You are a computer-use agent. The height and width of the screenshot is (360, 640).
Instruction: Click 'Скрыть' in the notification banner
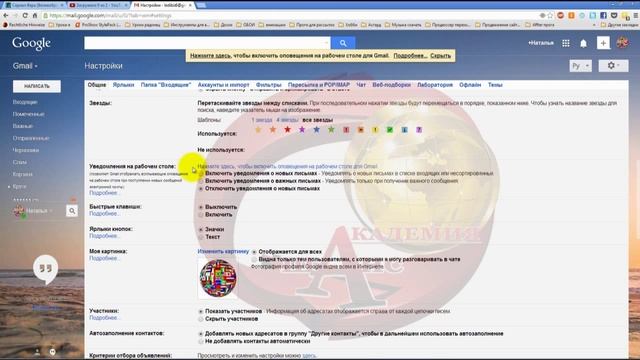point(441,56)
